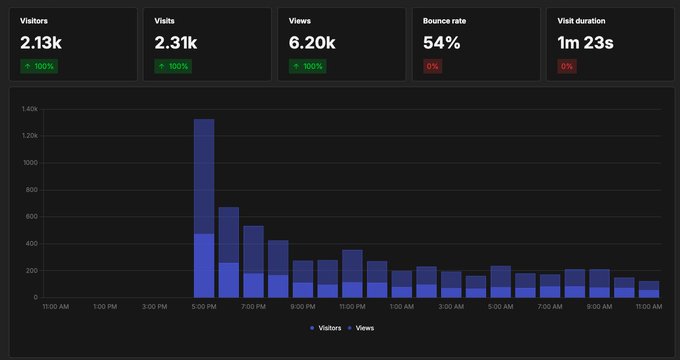
Task: Click the Bounce rate card
Action: pyautogui.click(x=476, y=44)
